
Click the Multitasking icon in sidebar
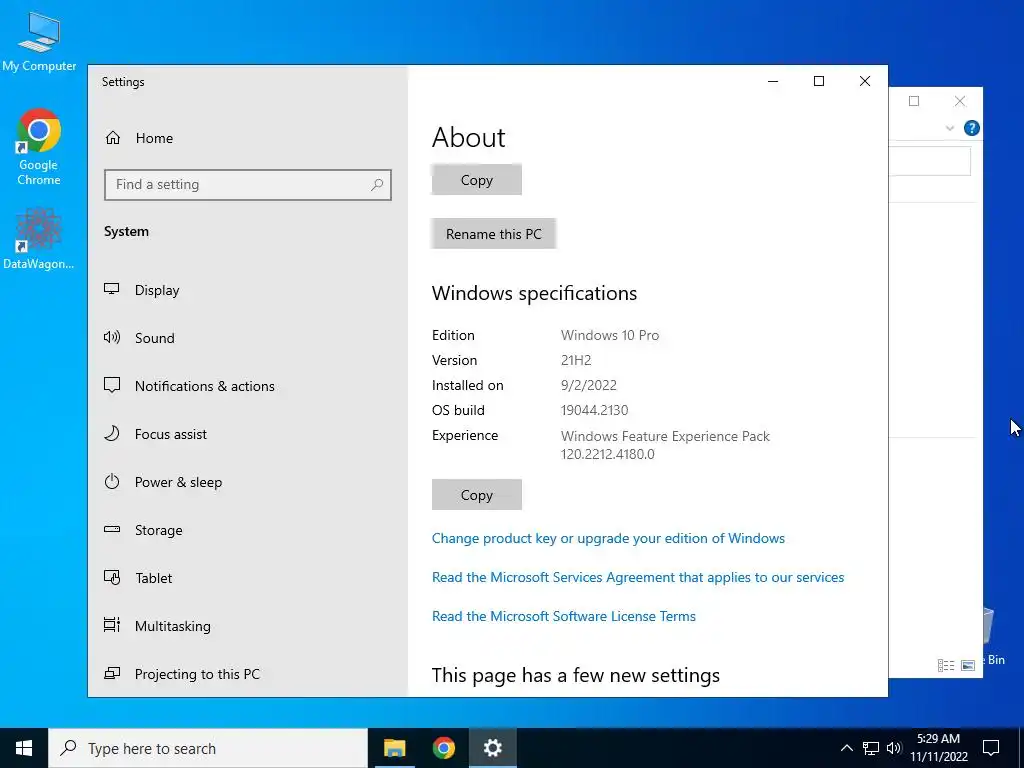112,625
